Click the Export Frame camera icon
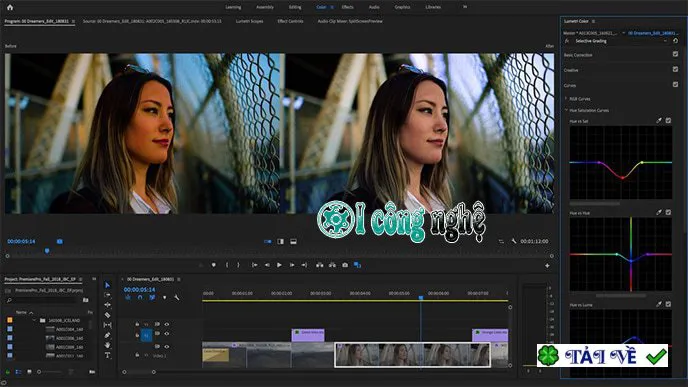The width and height of the screenshot is (688, 387). [345, 265]
